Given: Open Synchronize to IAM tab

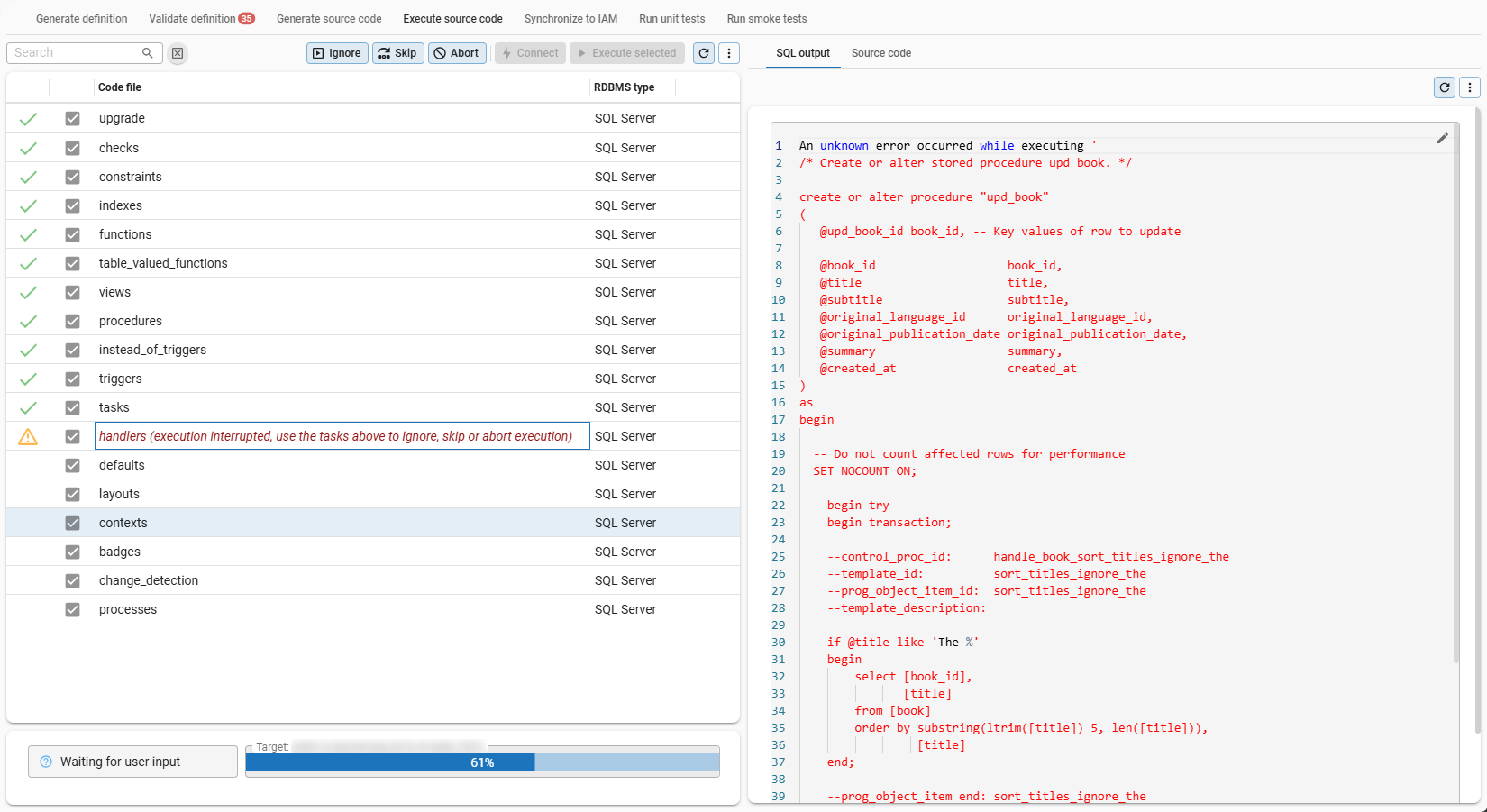Looking at the screenshot, I should pos(570,19).
